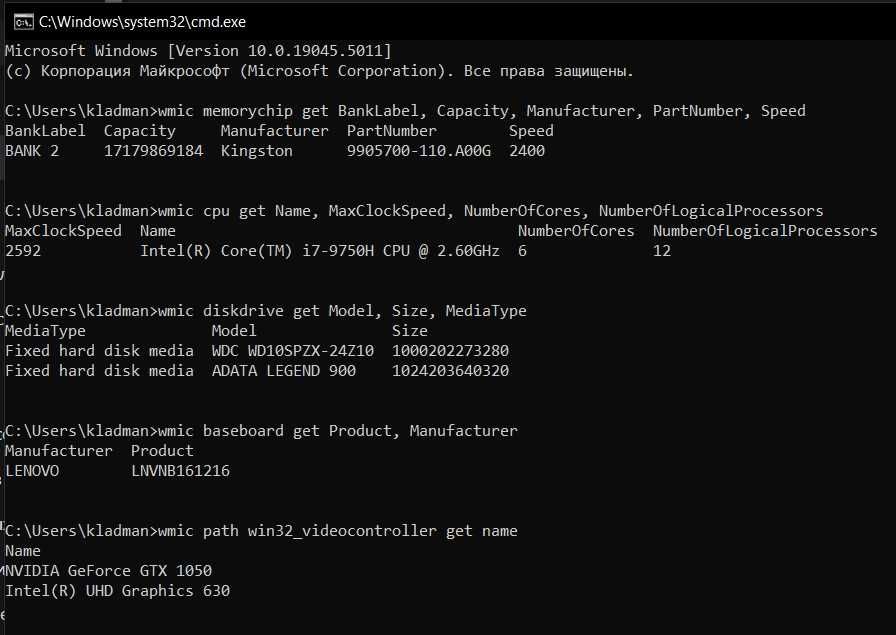This screenshot has width=896, height=635.
Task: Click the LNVNB161216 baseboard product
Action: 181,471
